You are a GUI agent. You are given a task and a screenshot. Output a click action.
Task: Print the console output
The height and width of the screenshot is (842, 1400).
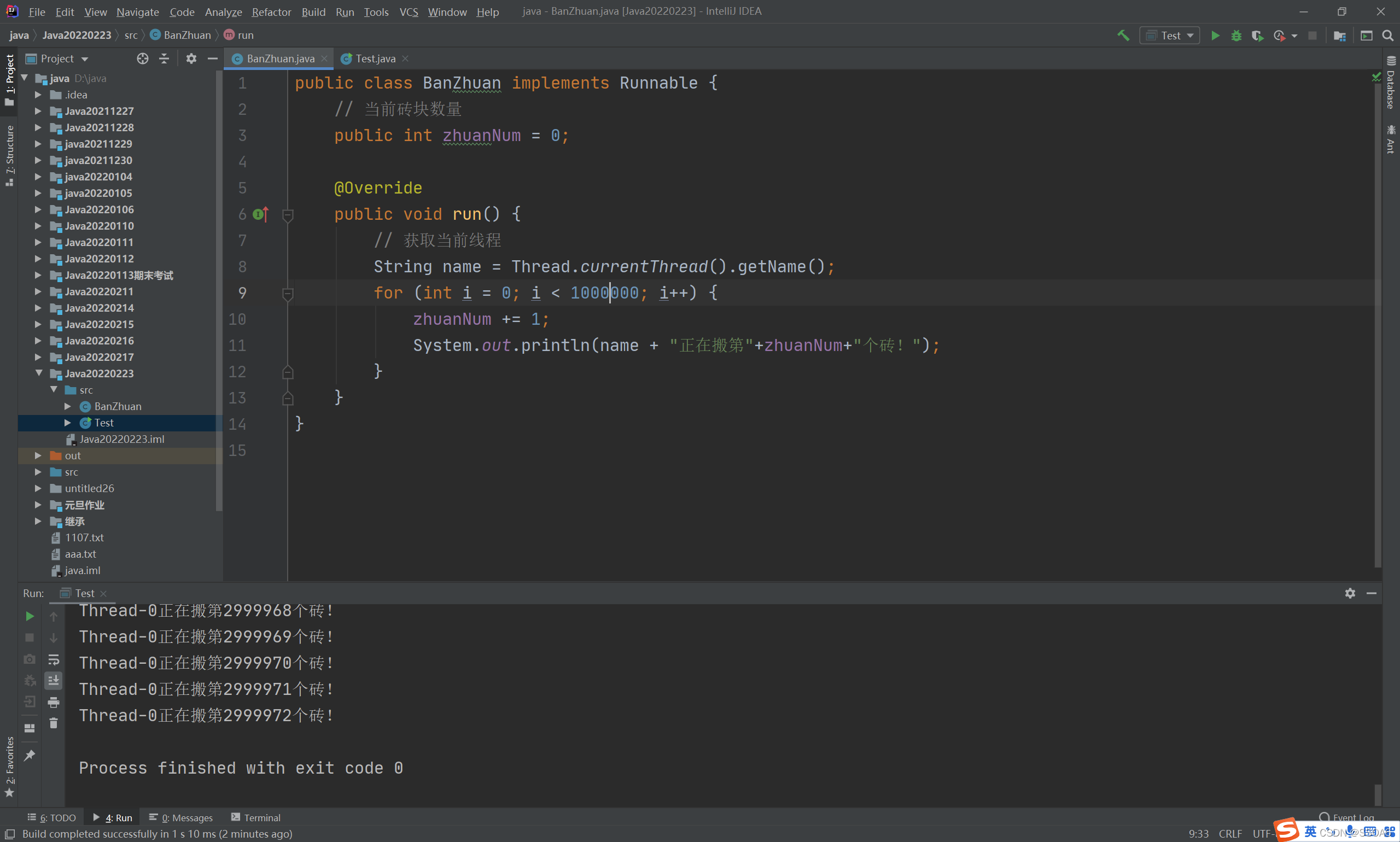coord(54,703)
